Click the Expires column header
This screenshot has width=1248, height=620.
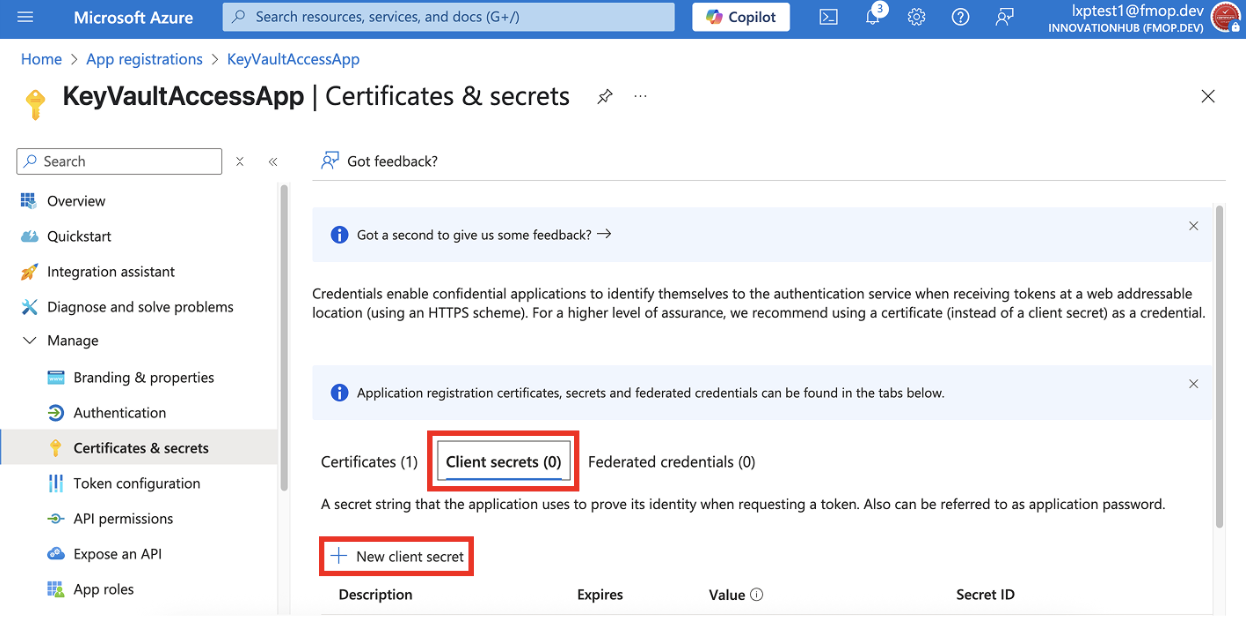click(600, 594)
